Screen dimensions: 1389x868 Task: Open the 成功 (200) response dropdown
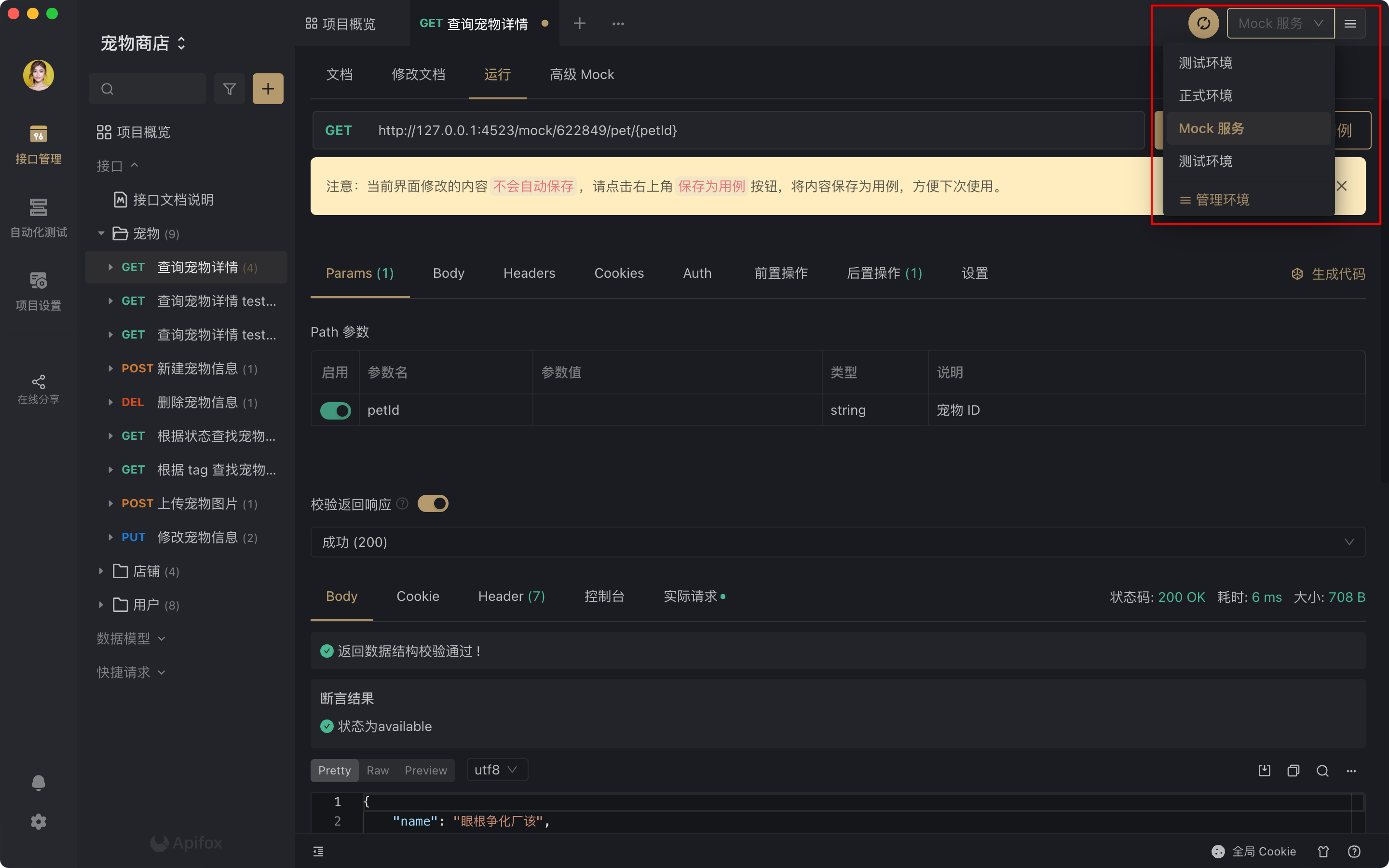(x=837, y=542)
